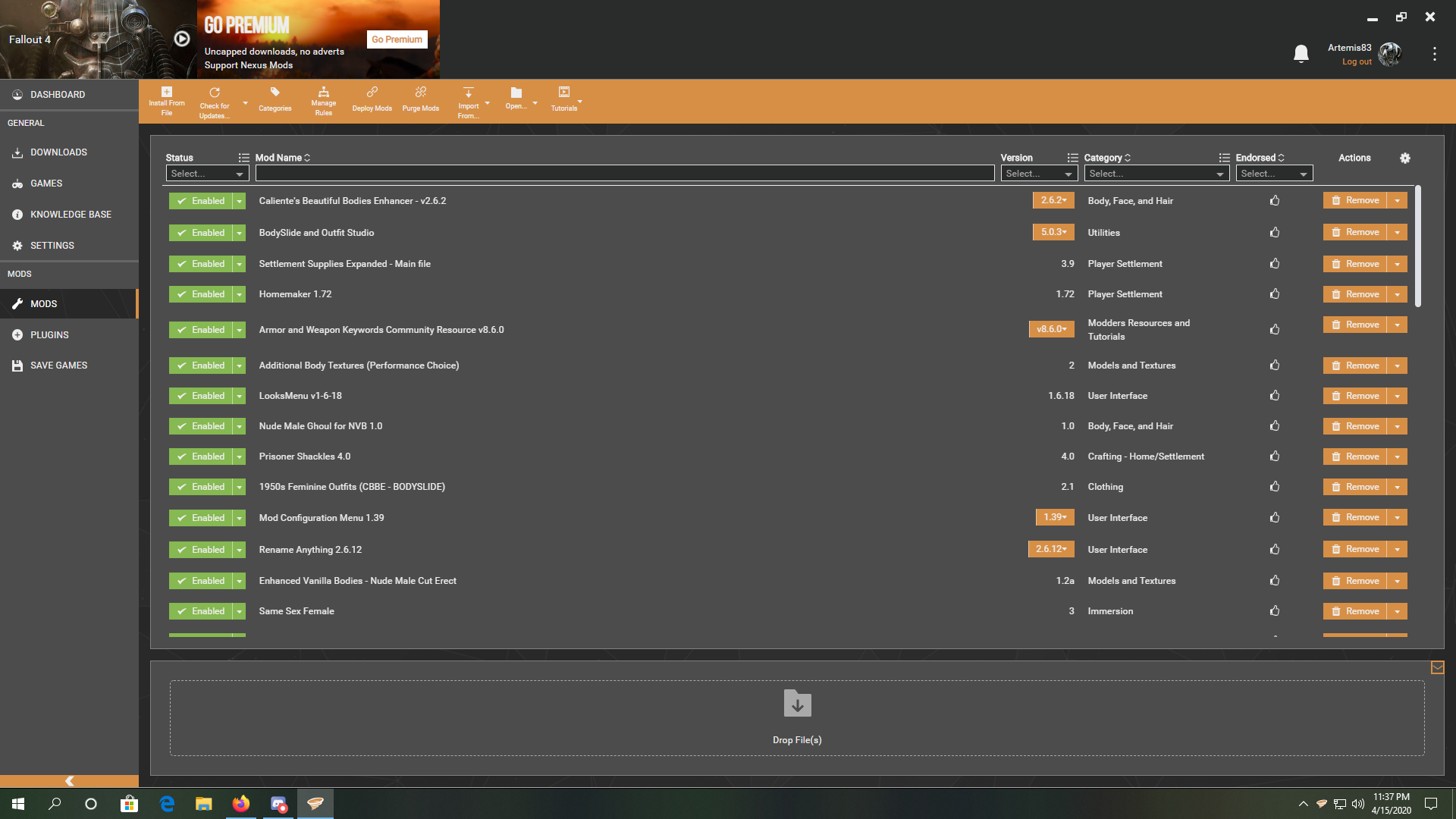
Task: Open Save Games section
Action: 69,366
